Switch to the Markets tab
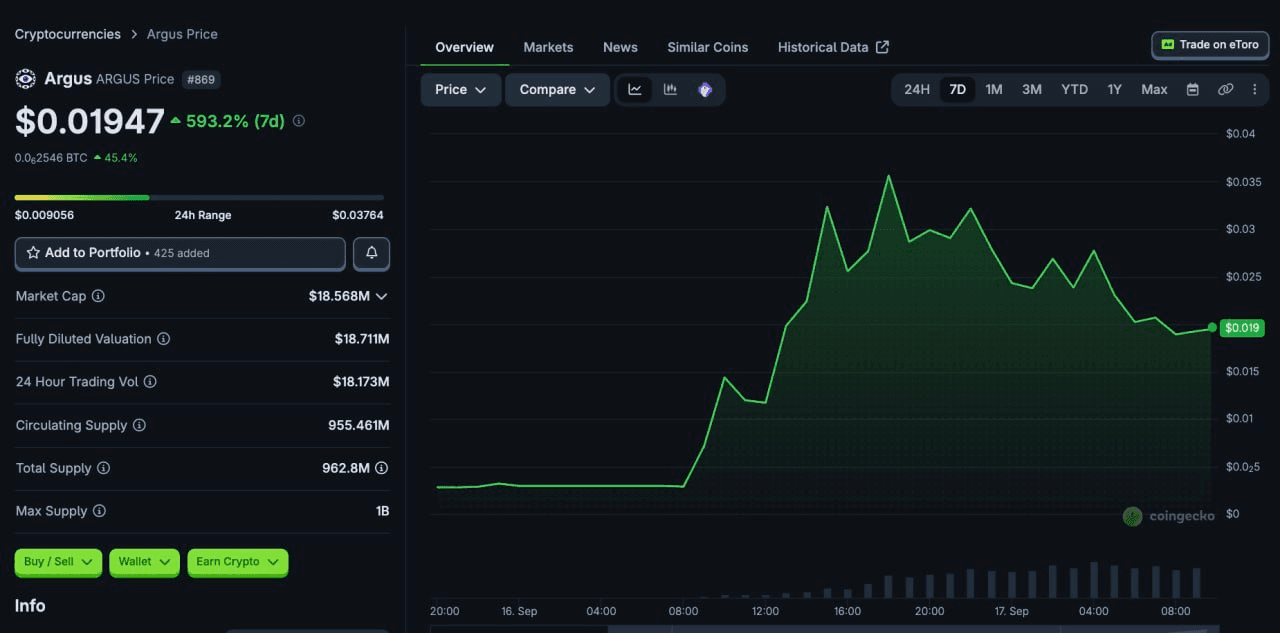Image resolution: width=1280 pixels, height=633 pixels. click(x=548, y=47)
